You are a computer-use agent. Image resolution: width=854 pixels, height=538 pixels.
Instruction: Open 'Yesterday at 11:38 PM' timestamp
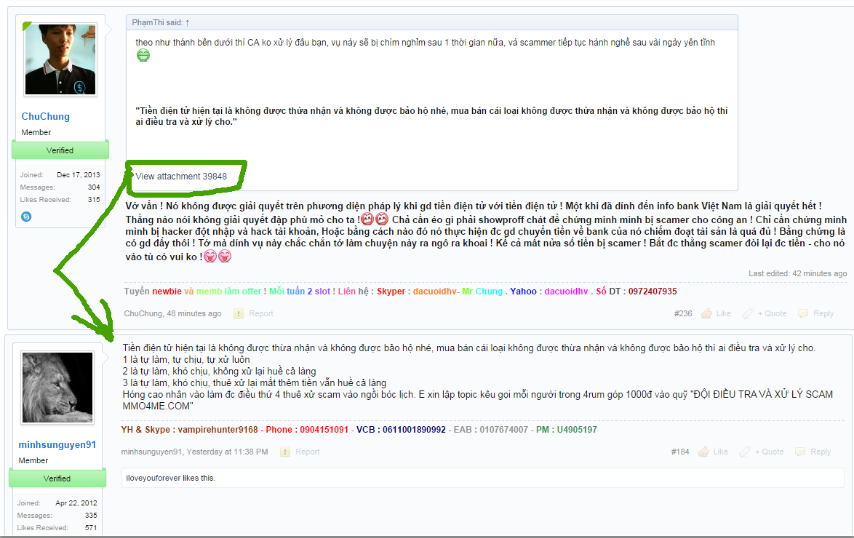click(x=227, y=452)
